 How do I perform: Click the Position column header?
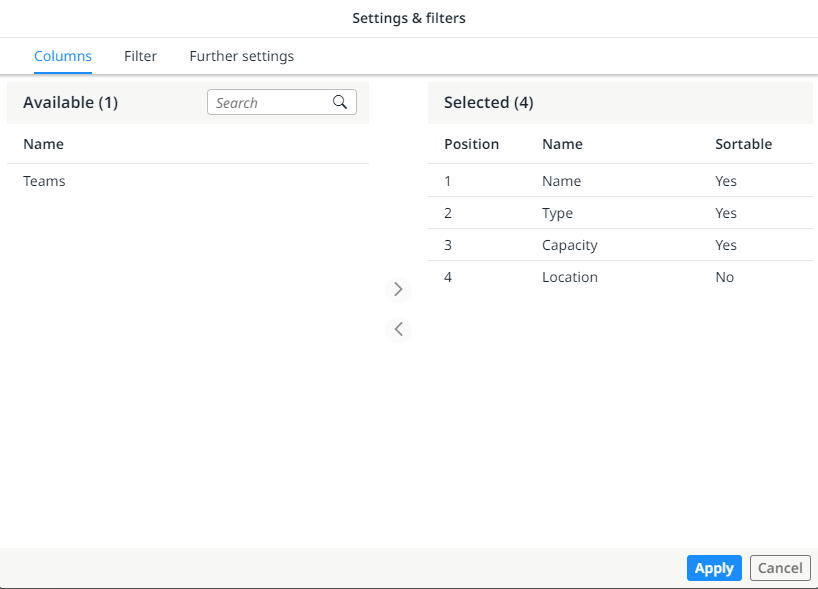pos(471,144)
